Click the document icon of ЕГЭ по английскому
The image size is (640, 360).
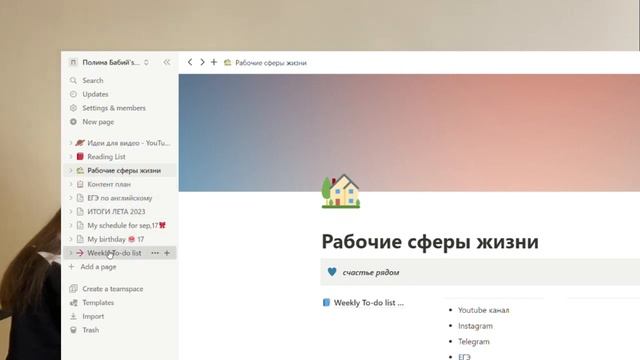80,198
